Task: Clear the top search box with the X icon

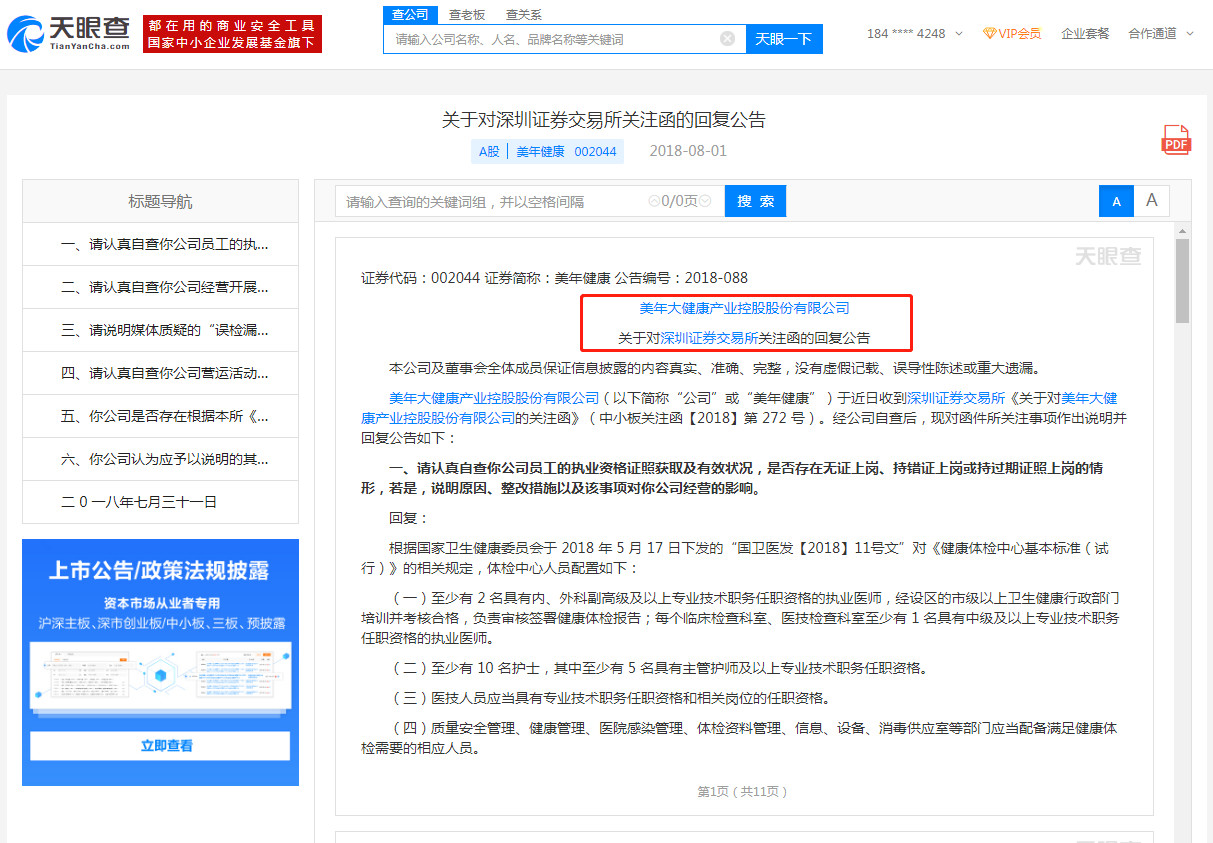Action: [x=727, y=39]
